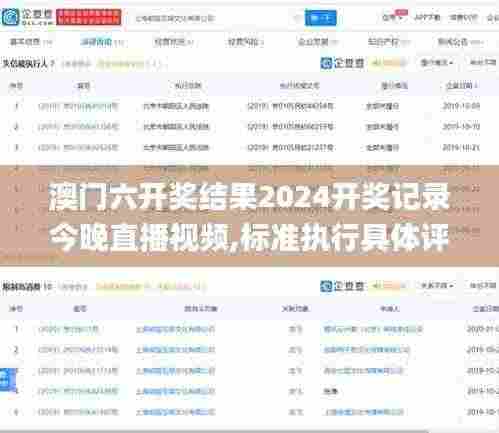Open the case number in 限制高消费 row 1
Viewport: 499px width, 433px height.
coord(68,330)
